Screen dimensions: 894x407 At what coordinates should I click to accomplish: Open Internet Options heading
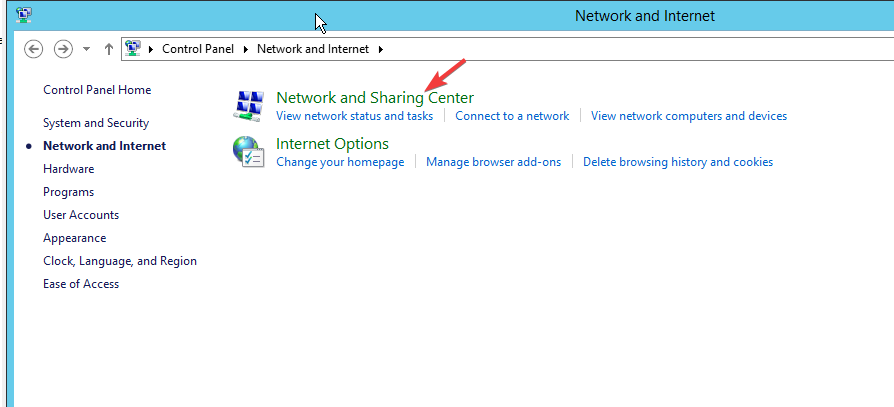click(x=332, y=144)
